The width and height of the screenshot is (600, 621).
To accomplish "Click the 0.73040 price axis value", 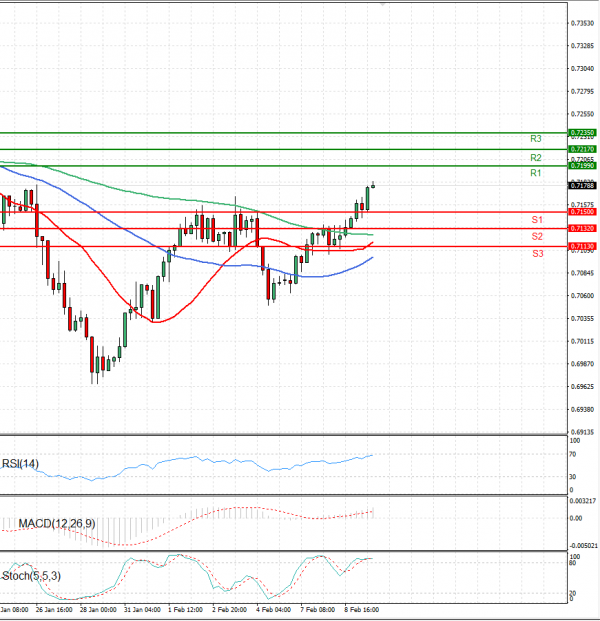I will (582, 69).
